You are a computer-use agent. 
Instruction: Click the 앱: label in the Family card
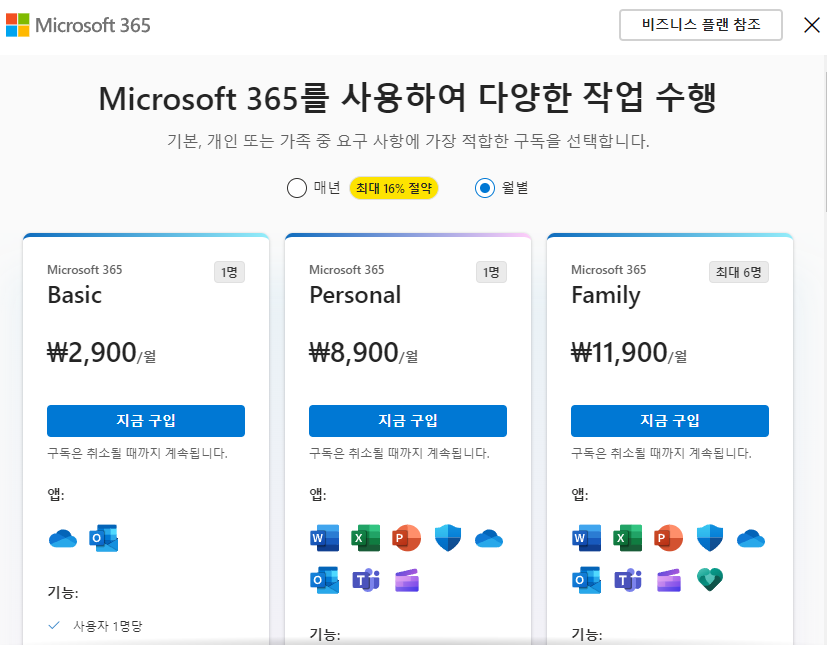click(580, 494)
